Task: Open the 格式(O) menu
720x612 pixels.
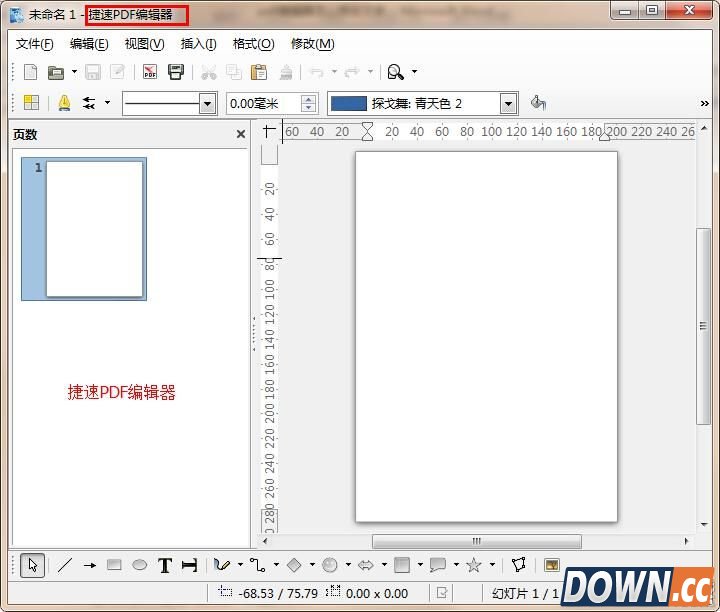Action: point(253,44)
